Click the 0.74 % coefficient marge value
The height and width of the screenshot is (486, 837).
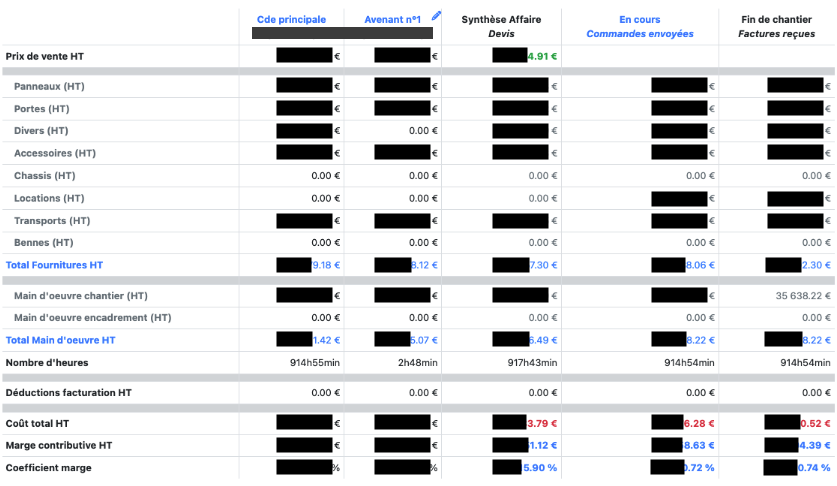pos(814,468)
